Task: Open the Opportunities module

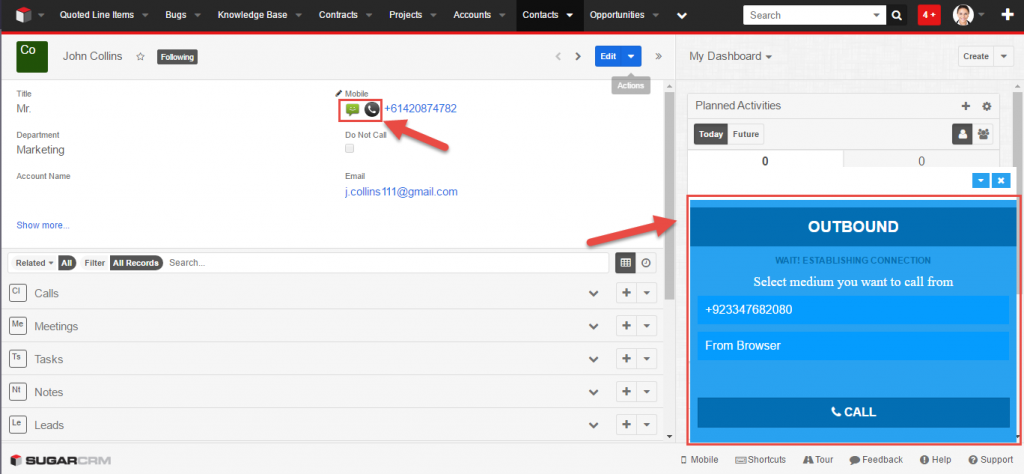Action: click(x=617, y=14)
